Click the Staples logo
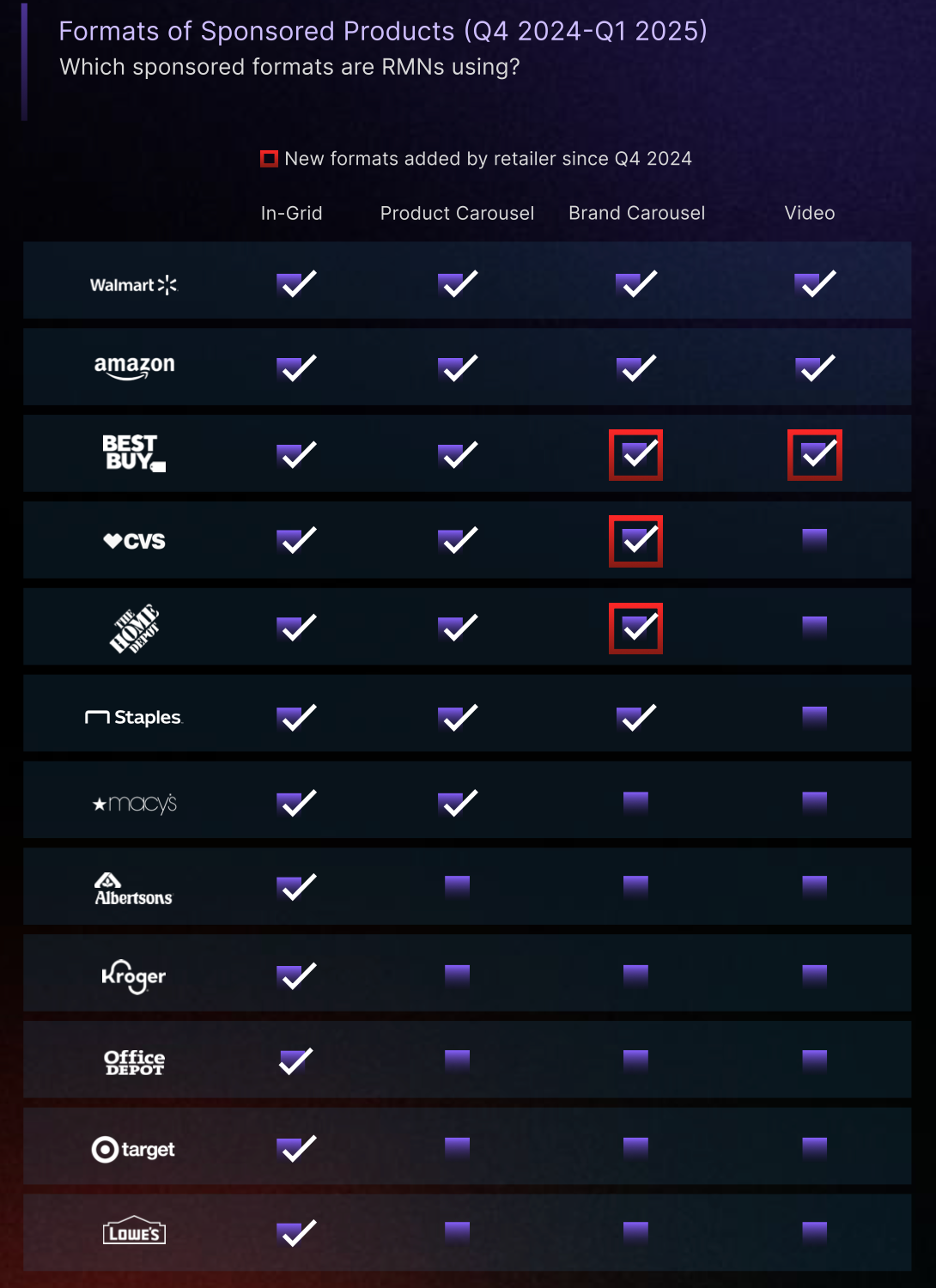This screenshot has width=936, height=1288. coord(134,717)
